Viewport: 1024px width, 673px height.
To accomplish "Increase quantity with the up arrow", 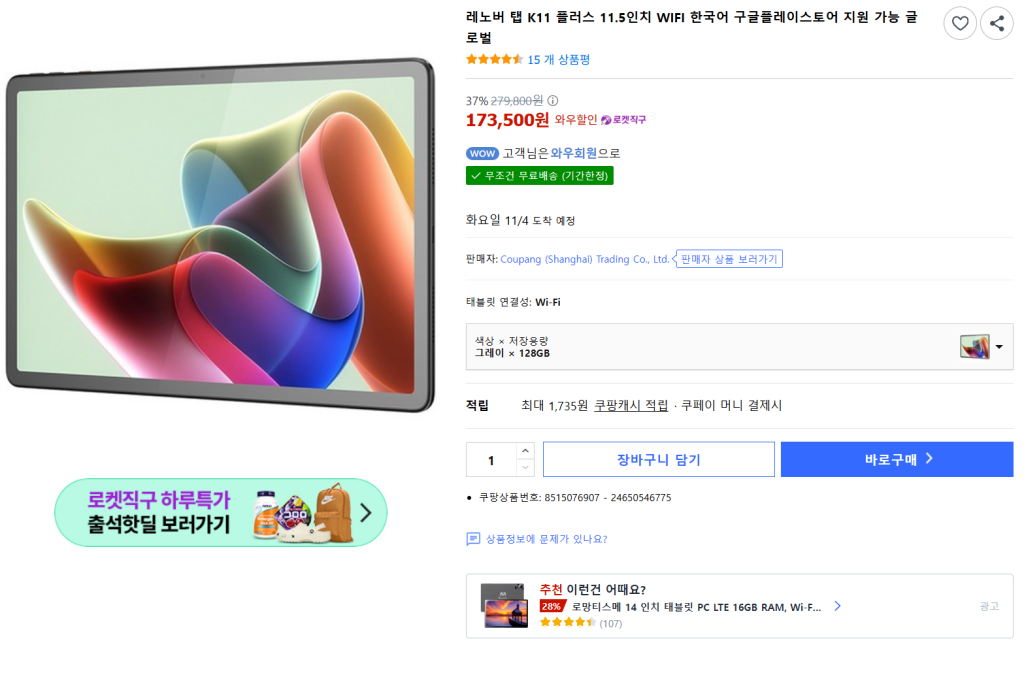I will coord(525,451).
